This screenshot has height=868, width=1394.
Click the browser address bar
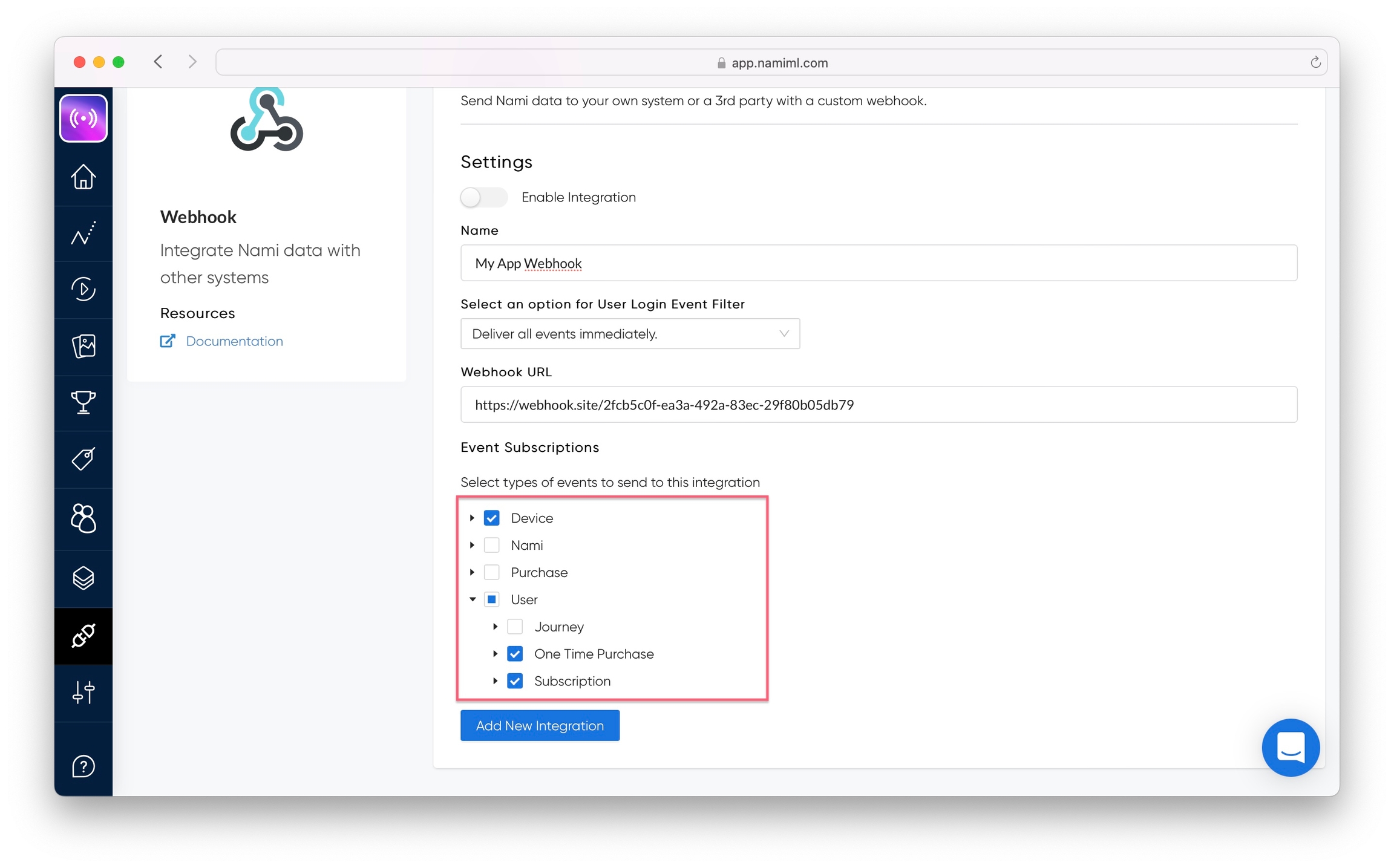(x=771, y=63)
